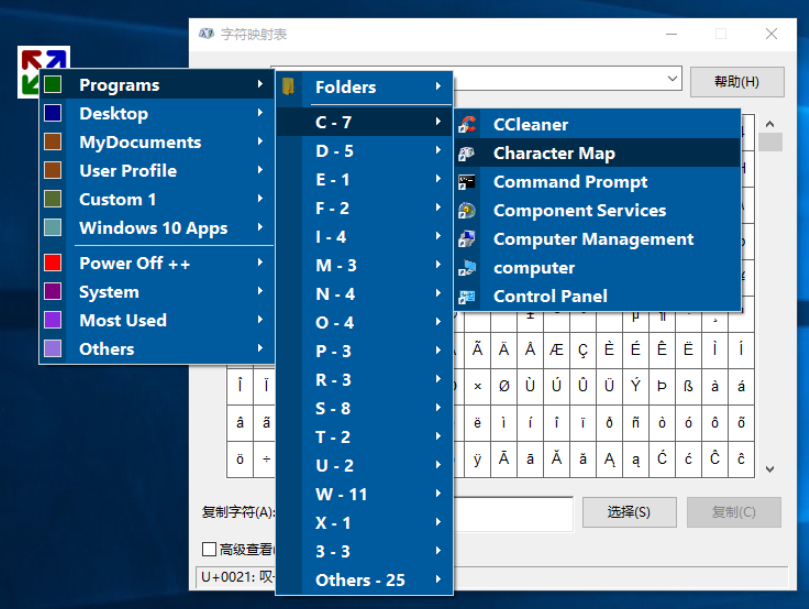This screenshot has height=609, width=809.
Task: Open the Desktop menu entry
Action: (x=156, y=113)
